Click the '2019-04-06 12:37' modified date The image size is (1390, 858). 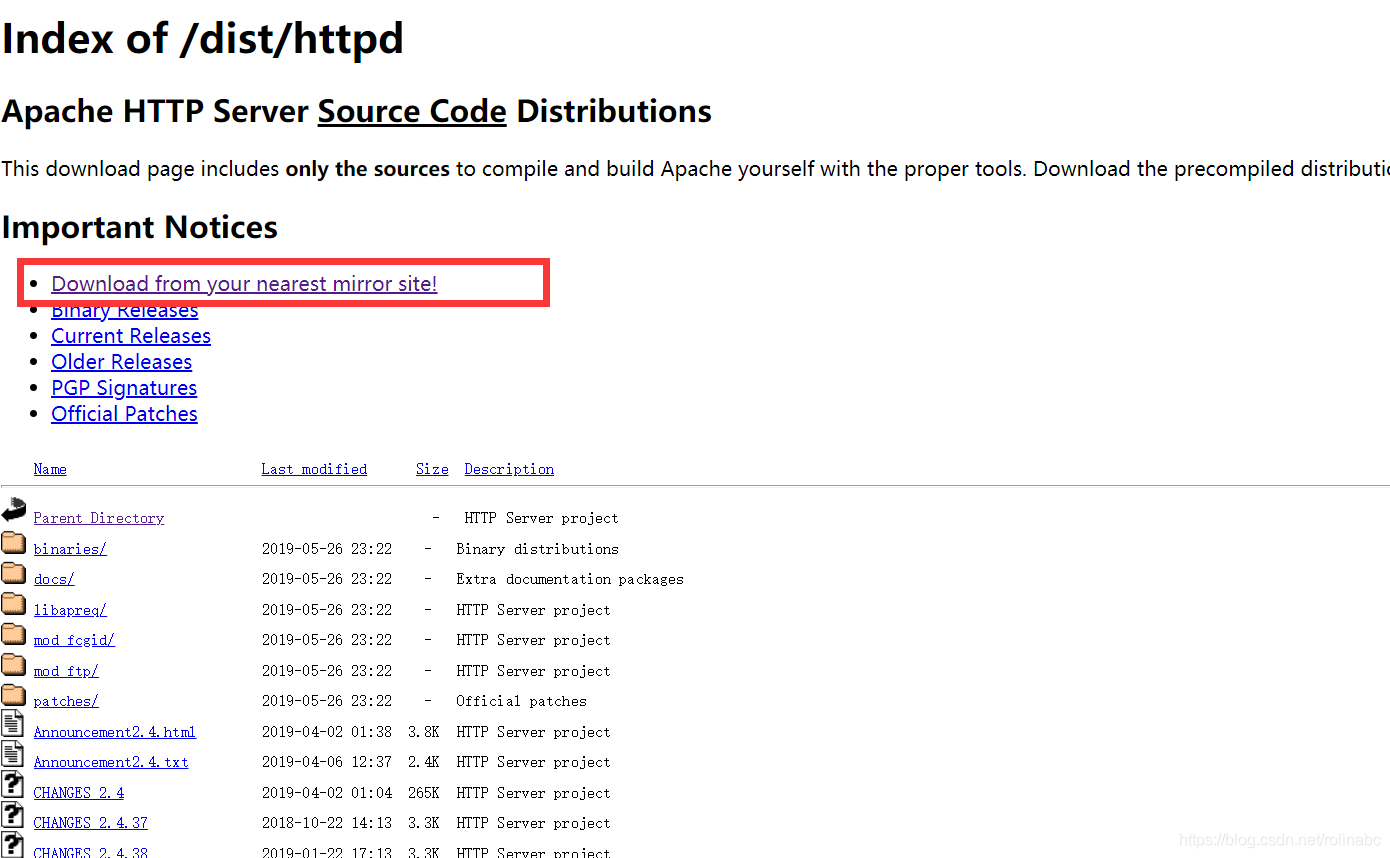[327, 762]
